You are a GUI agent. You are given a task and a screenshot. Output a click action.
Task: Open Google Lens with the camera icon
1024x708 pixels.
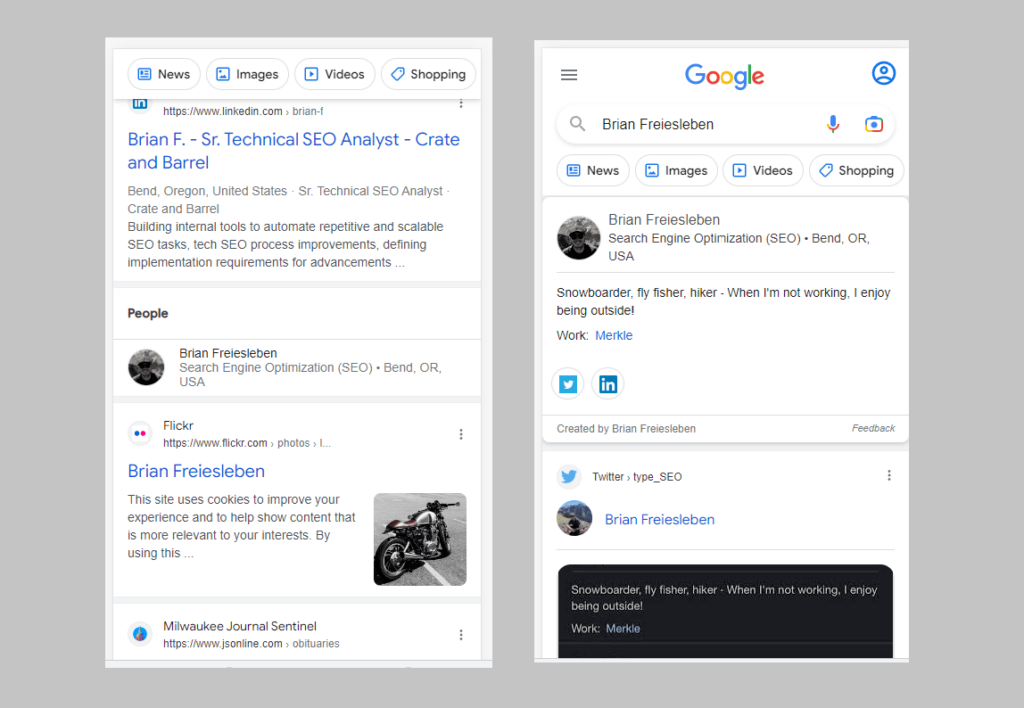click(874, 124)
